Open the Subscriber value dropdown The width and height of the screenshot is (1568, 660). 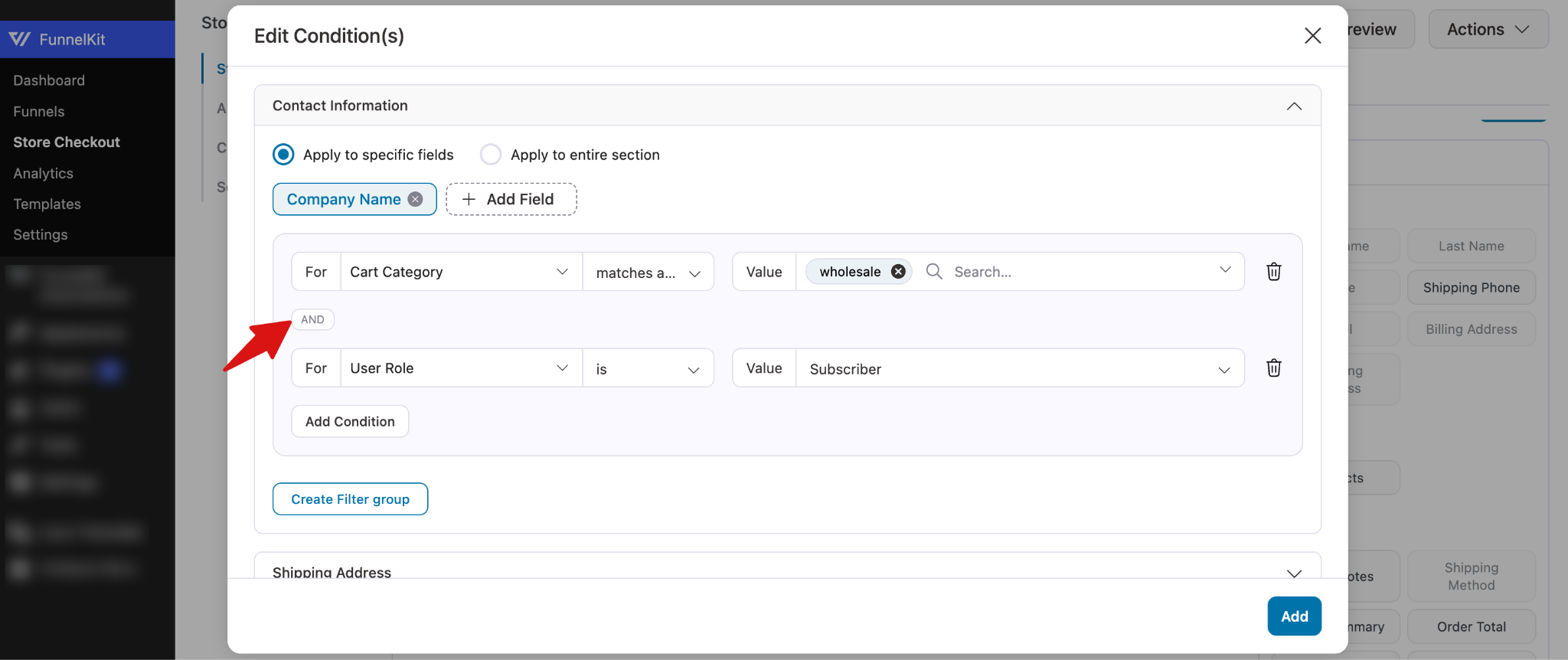[1020, 368]
